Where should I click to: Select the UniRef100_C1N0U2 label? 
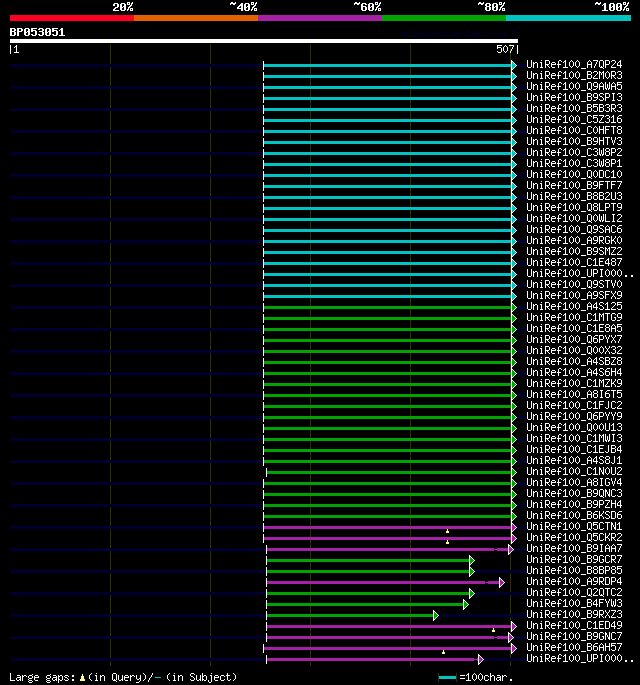pos(574,471)
